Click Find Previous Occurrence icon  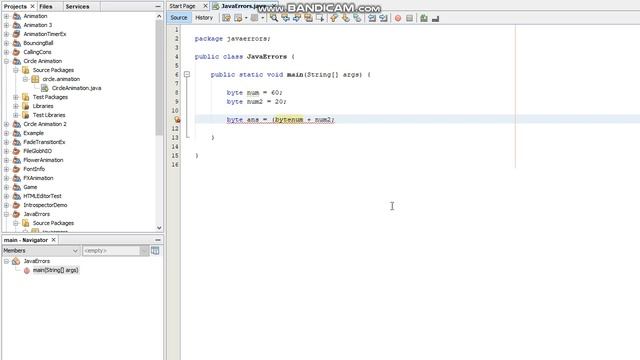click(x=285, y=18)
